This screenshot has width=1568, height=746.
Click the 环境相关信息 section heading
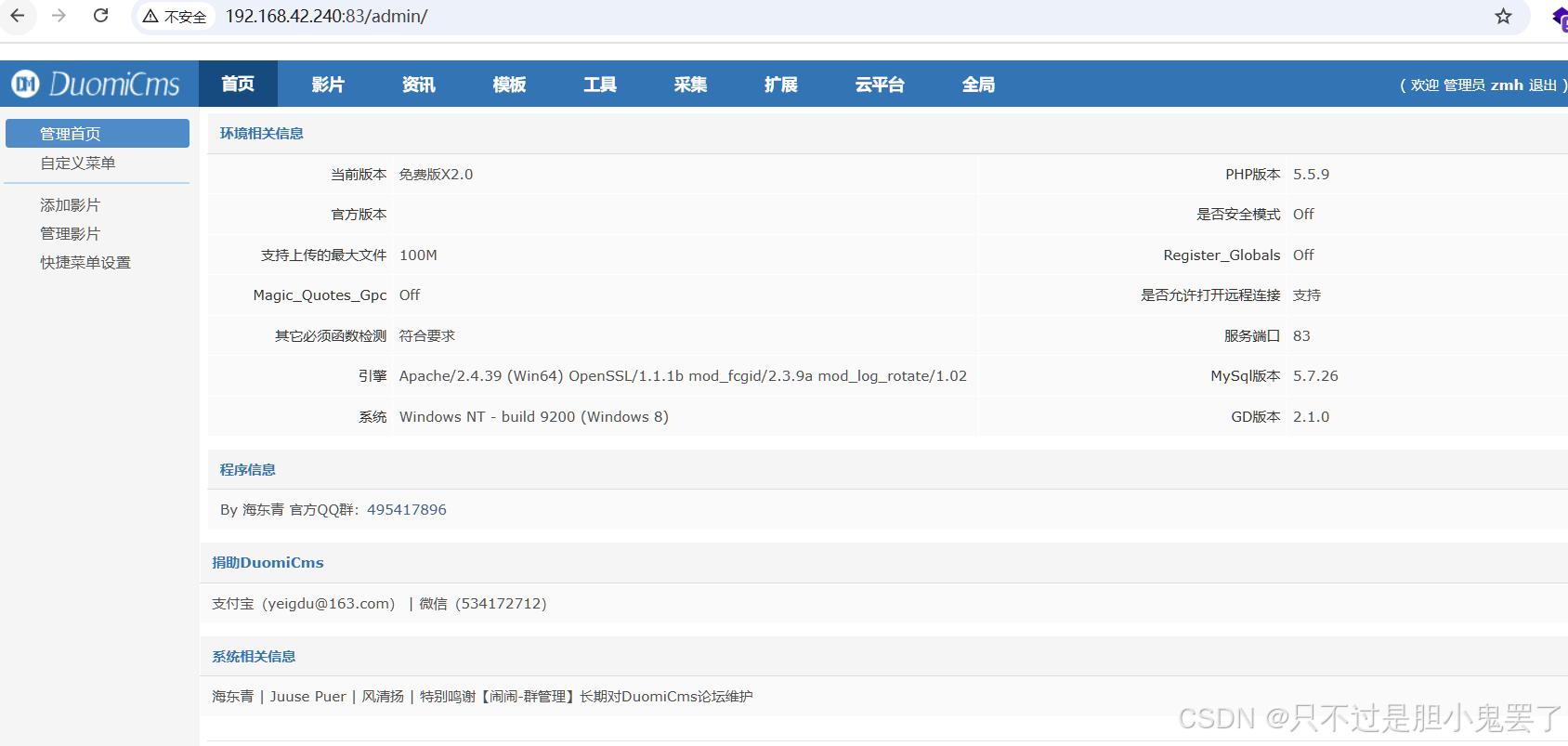[262, 134]
